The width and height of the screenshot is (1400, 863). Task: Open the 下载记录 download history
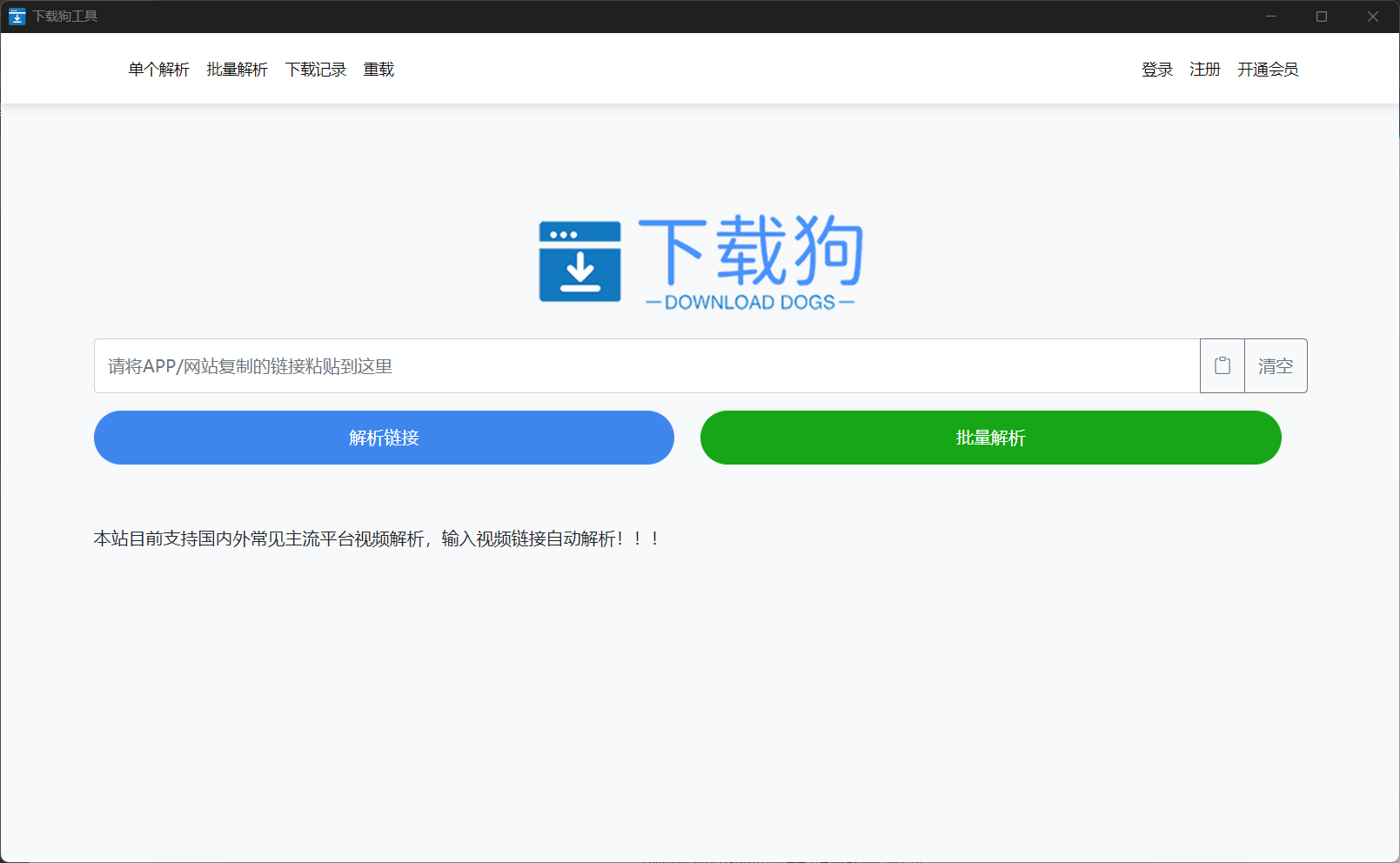click(316, 70)
